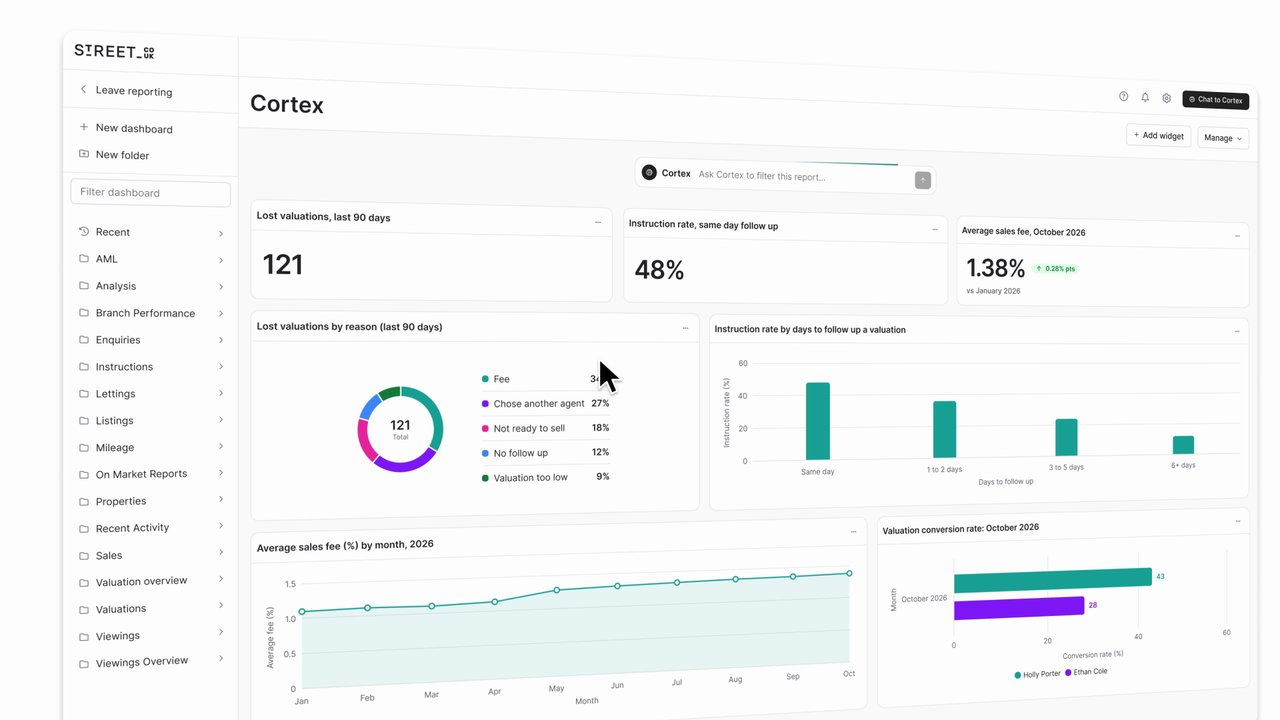Click the Street.co.uk logo
This screenshot has width=1280, height=720.
pos(114,51)
